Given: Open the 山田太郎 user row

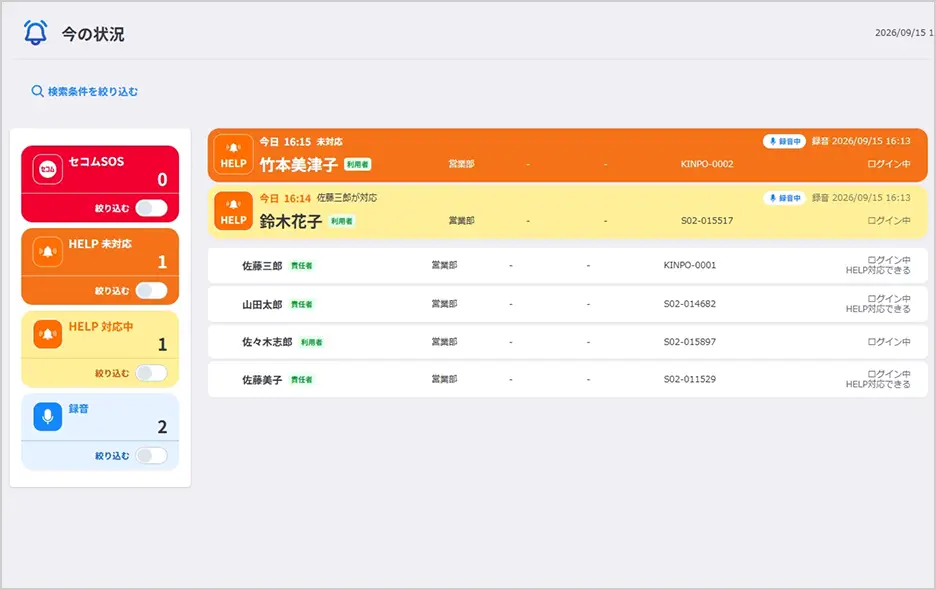Looking at the screenshot, I should click(x=568, y=304).
